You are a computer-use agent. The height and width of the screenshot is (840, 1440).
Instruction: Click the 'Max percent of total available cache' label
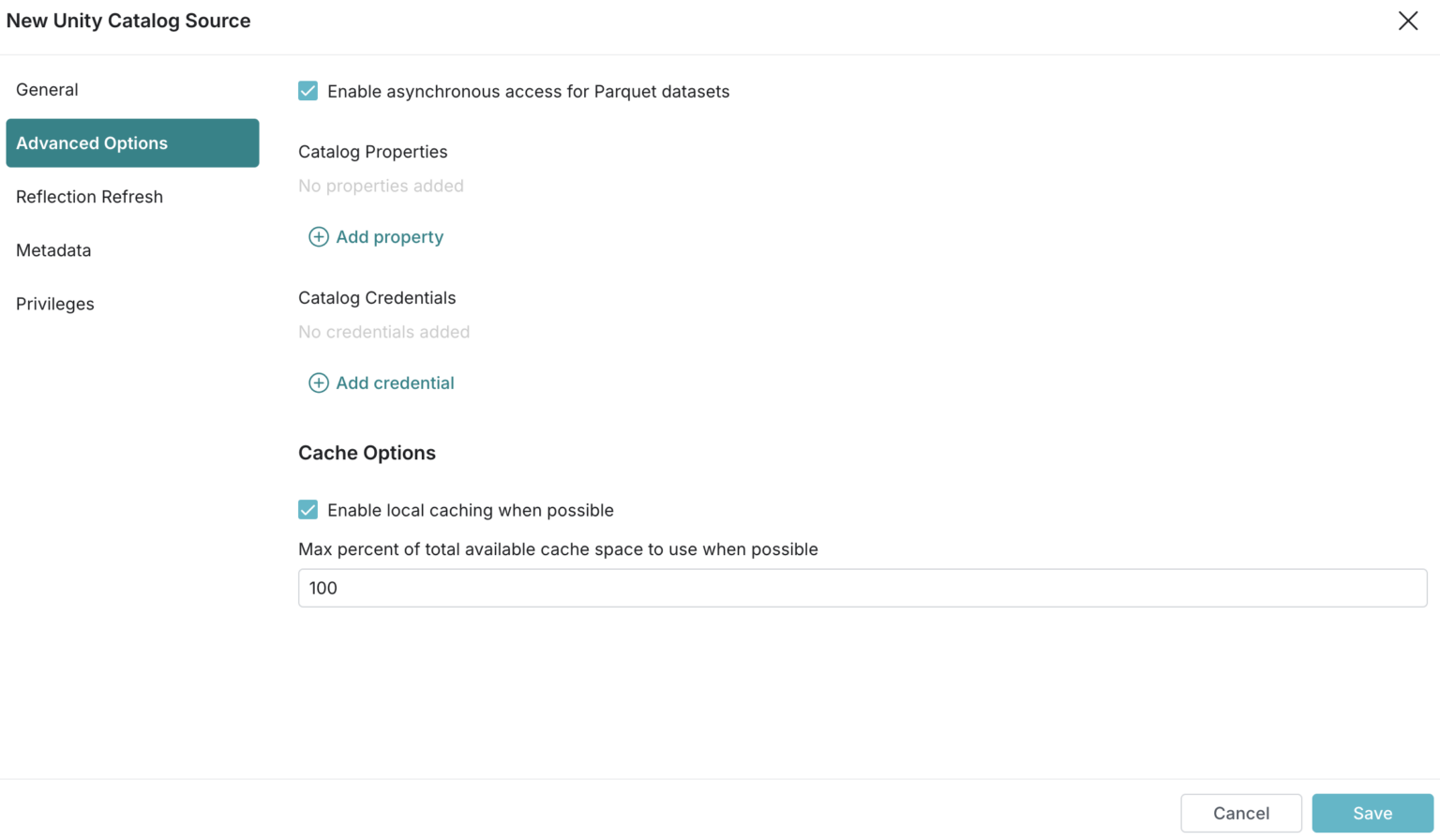pos(558,549)
